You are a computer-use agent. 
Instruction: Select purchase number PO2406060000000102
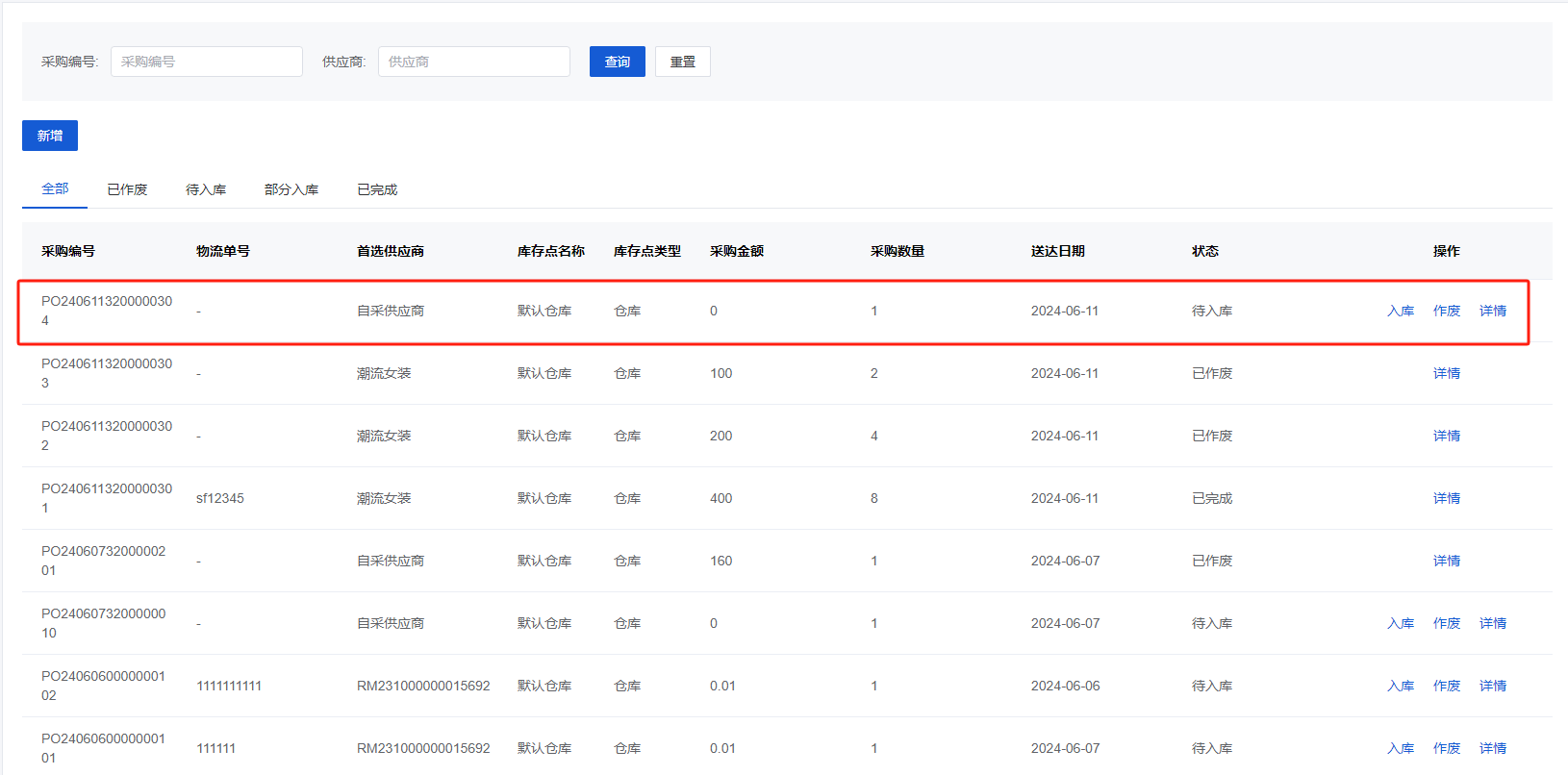point(104,686)
